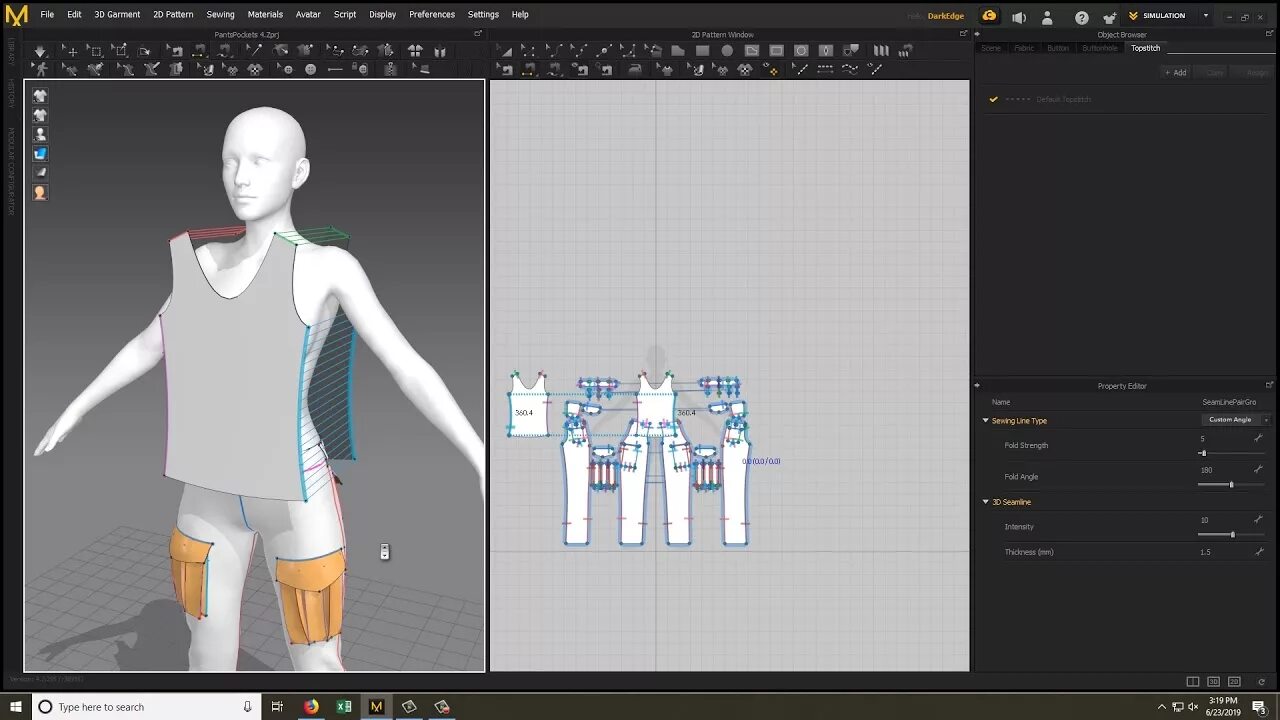
Task: Click the Assign topstitch button
Action: click(1252, 72)
